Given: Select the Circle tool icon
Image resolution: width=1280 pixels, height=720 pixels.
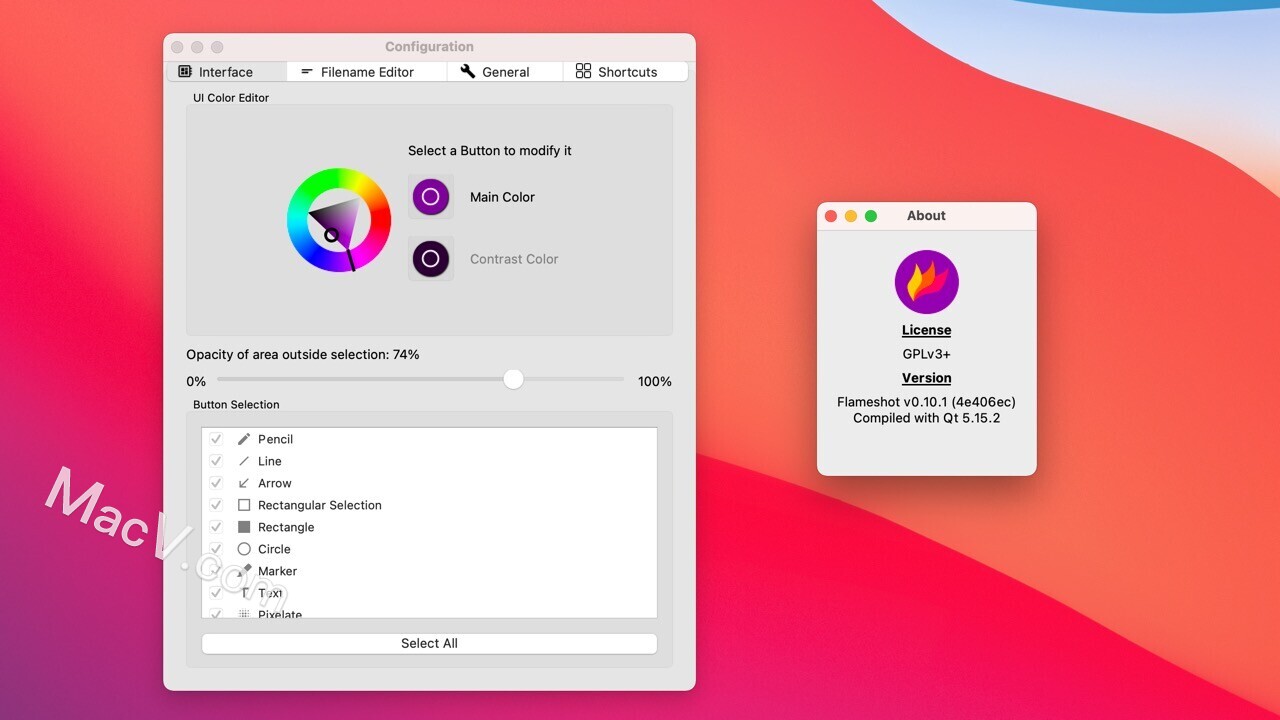Looking at the screenshot, I should pos(244,549).
